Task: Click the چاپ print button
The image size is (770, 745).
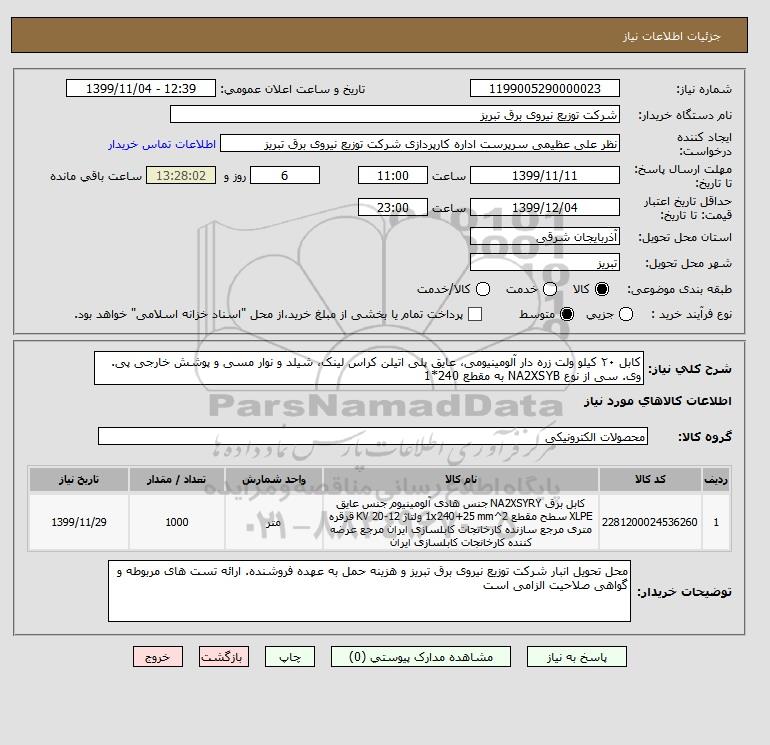Action: coord(290,657)
